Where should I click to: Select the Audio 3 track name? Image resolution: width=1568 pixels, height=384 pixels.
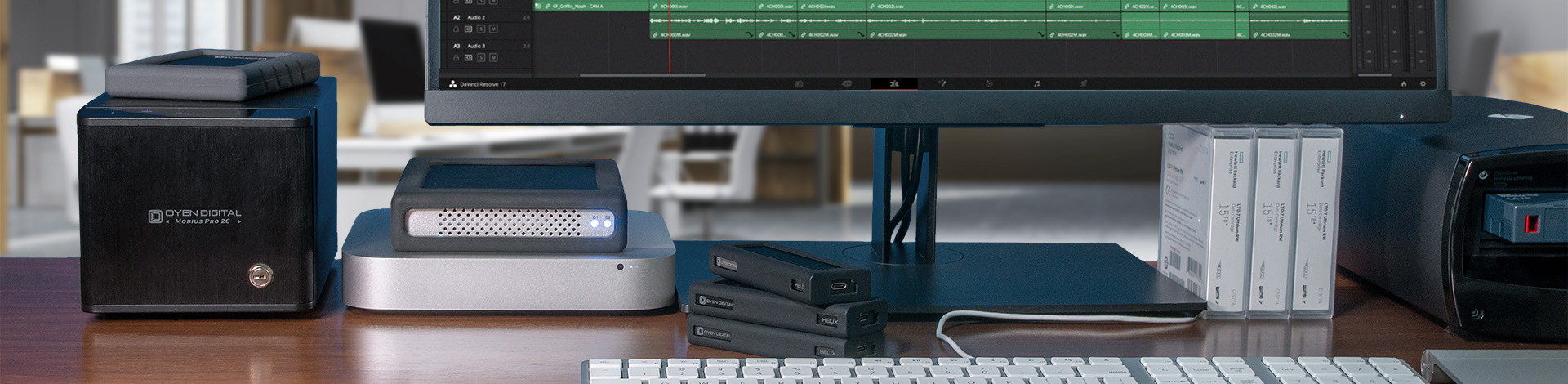click(476, 46)
